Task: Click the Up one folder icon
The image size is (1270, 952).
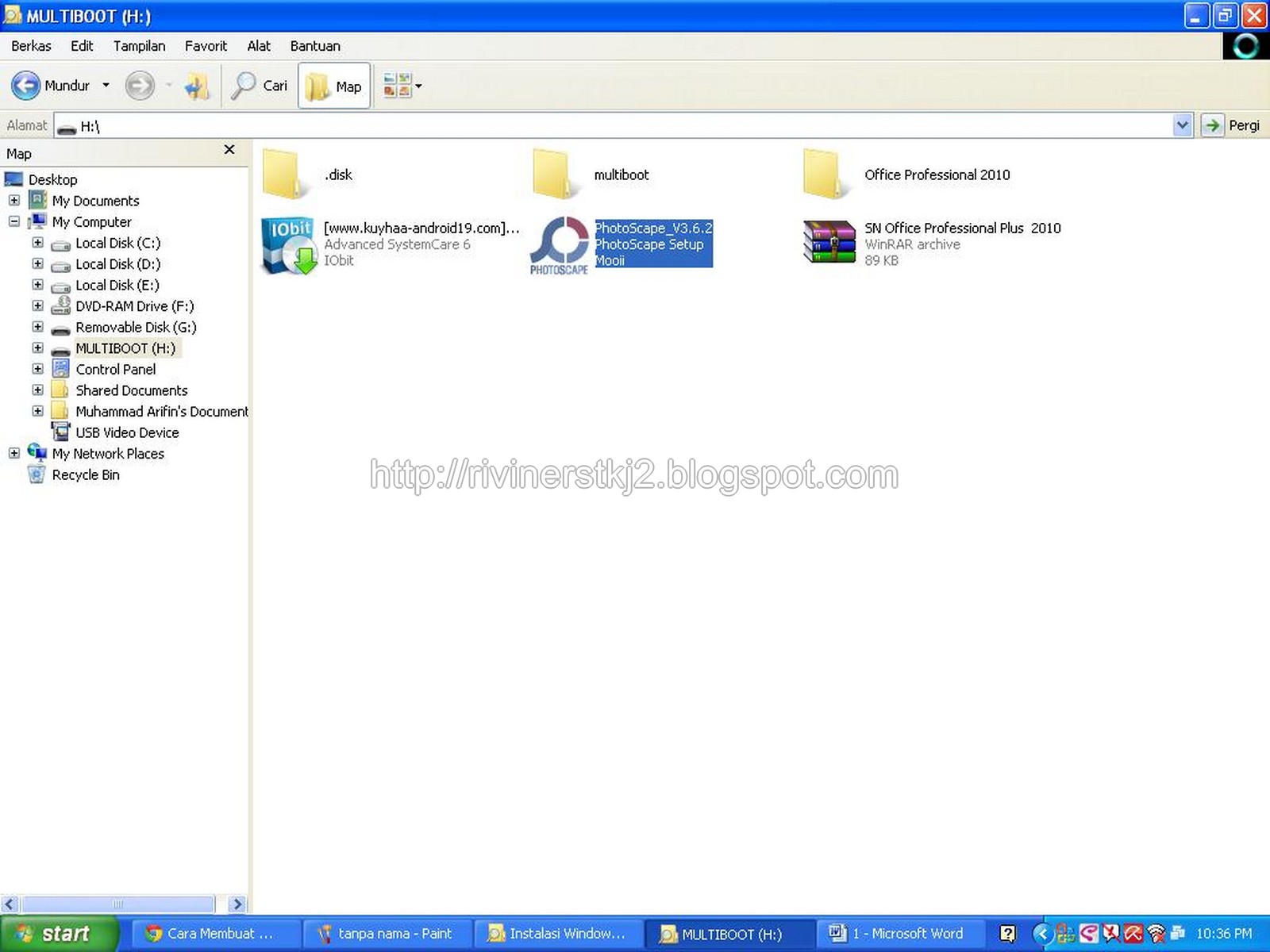Action: (197, 86)
